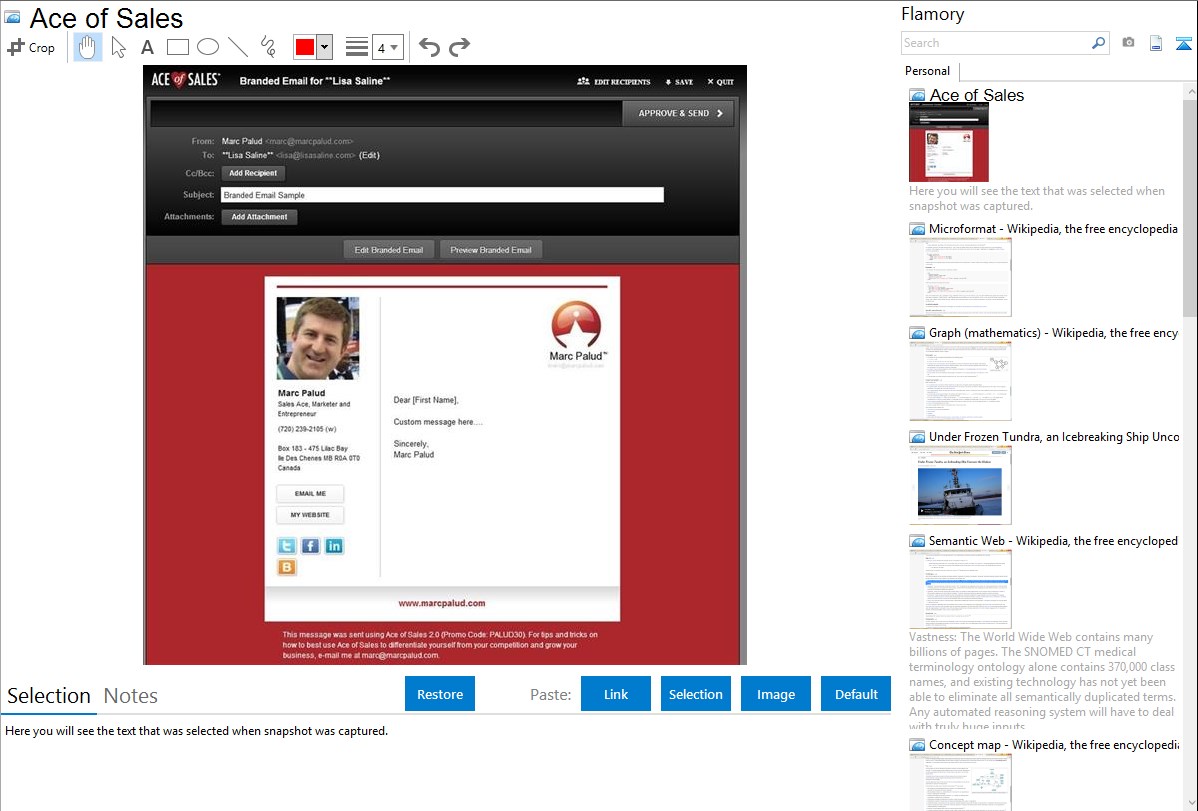This screenshot has width=1198, height=811.
Task: Click the Add Recipient button
Action: (x=253, y=174)
